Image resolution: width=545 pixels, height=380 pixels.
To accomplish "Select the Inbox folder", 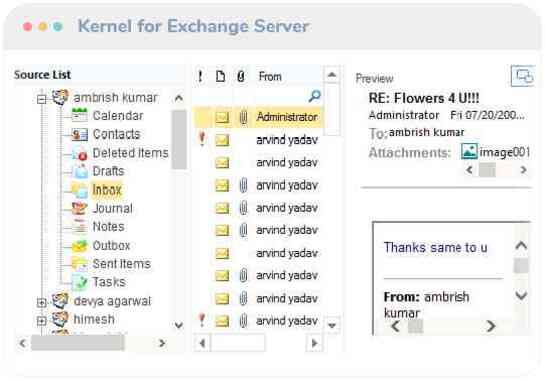I will click(107, 190).
